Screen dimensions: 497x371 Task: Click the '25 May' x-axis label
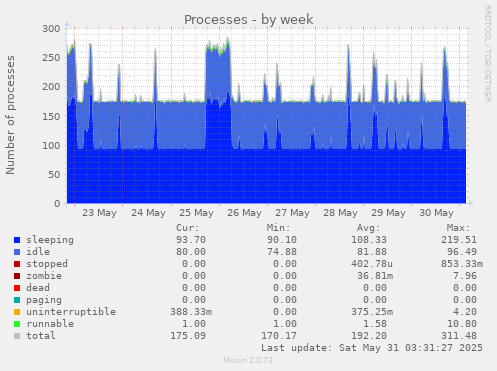tap(196, 213)
